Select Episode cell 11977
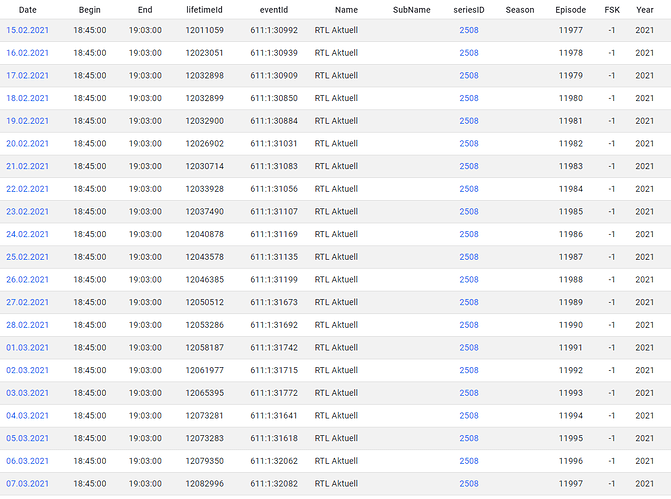 coord(571,30)
